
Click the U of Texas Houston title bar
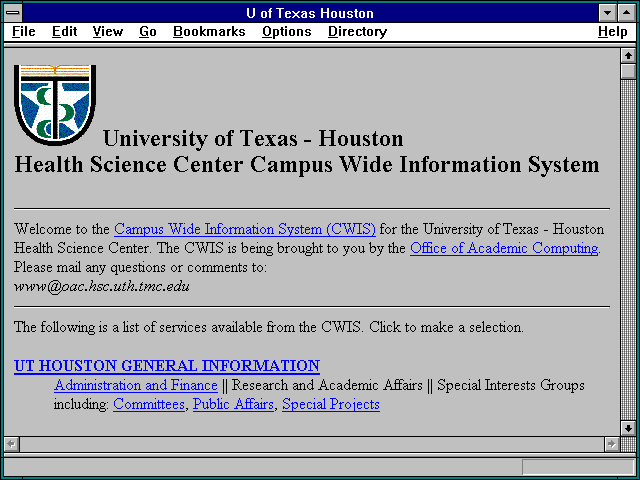click(x=310, y=13)
